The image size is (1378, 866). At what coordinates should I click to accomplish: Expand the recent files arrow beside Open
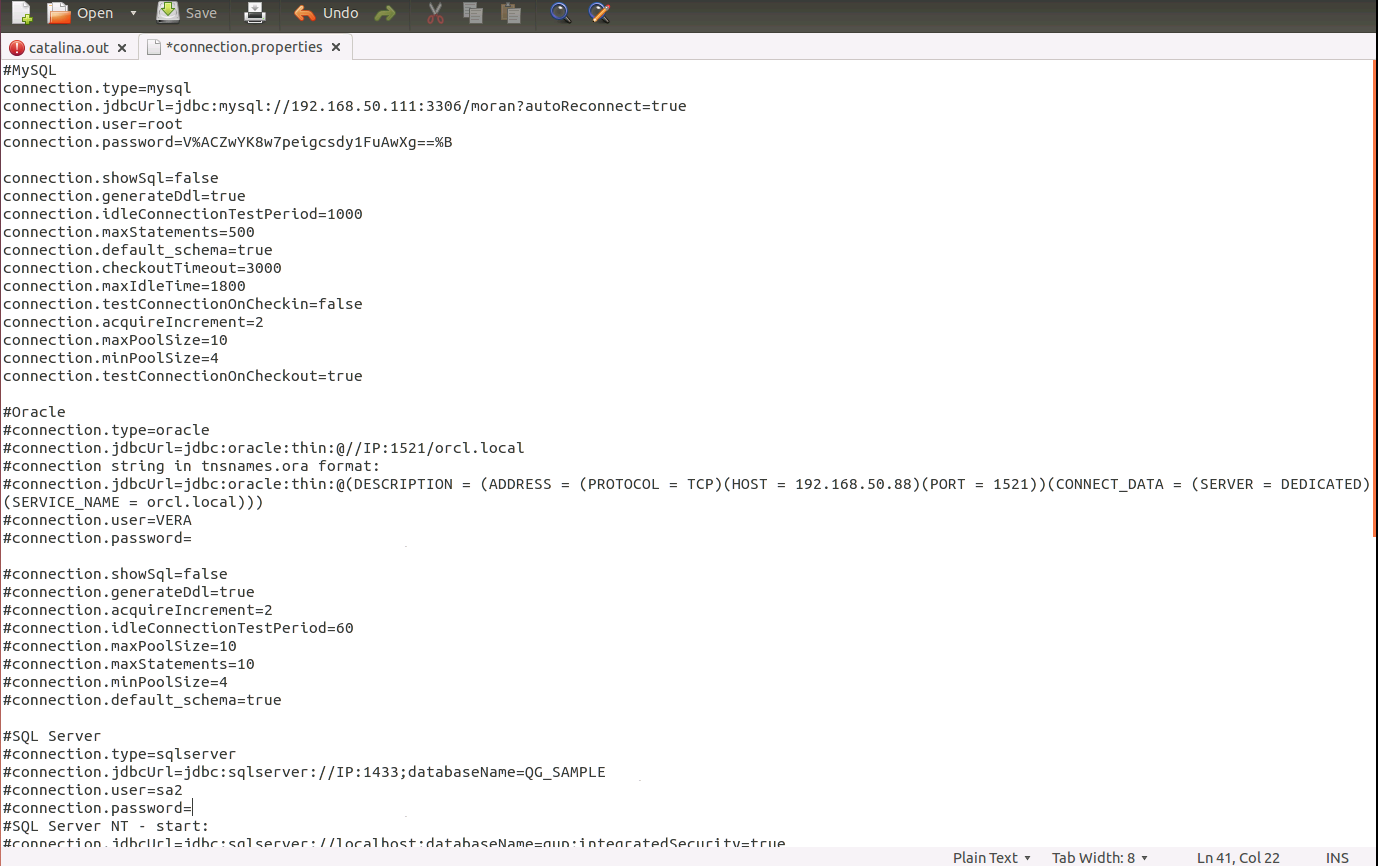(x=133, y=13)
